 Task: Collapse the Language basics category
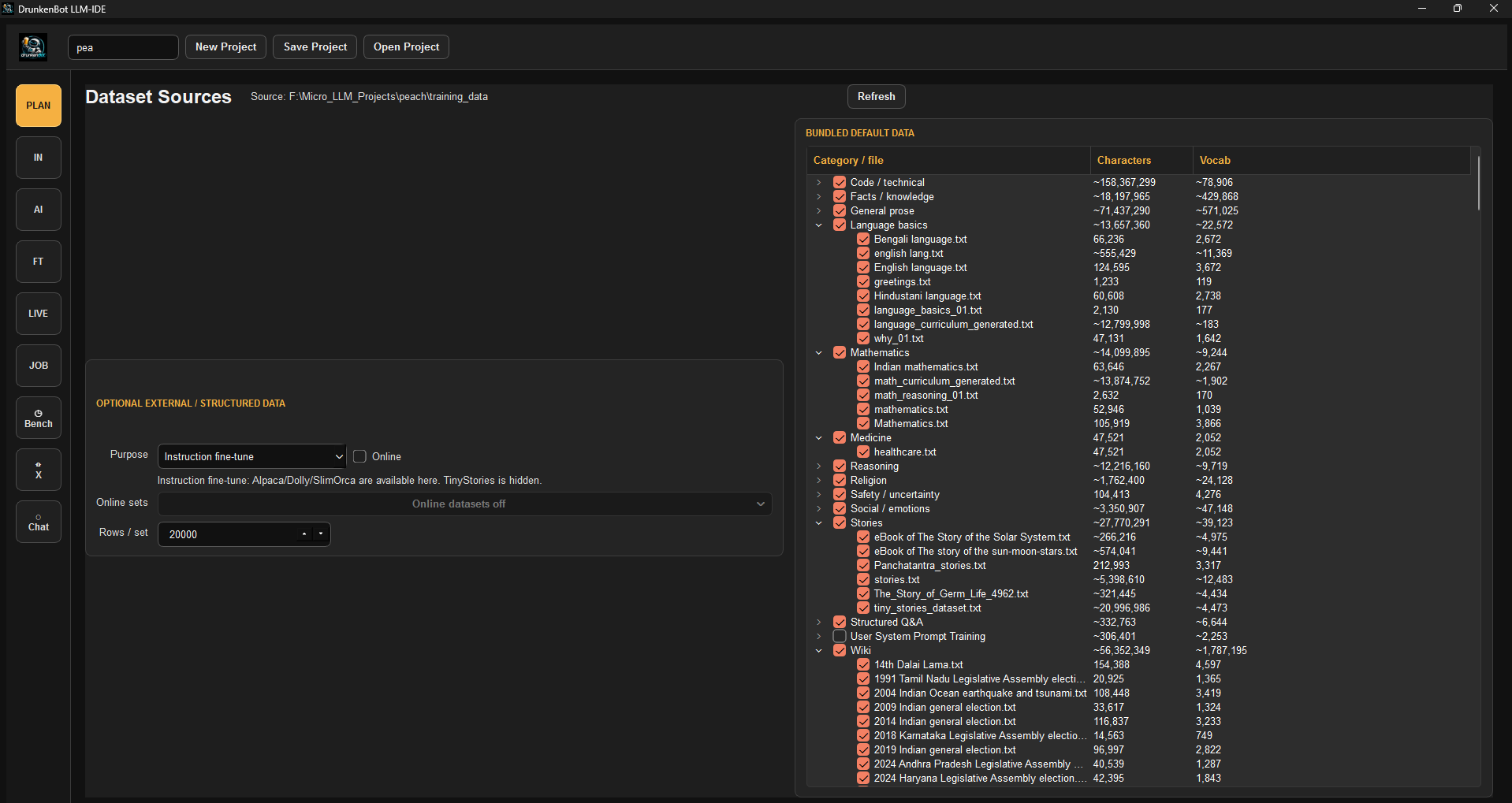(819, 225)
